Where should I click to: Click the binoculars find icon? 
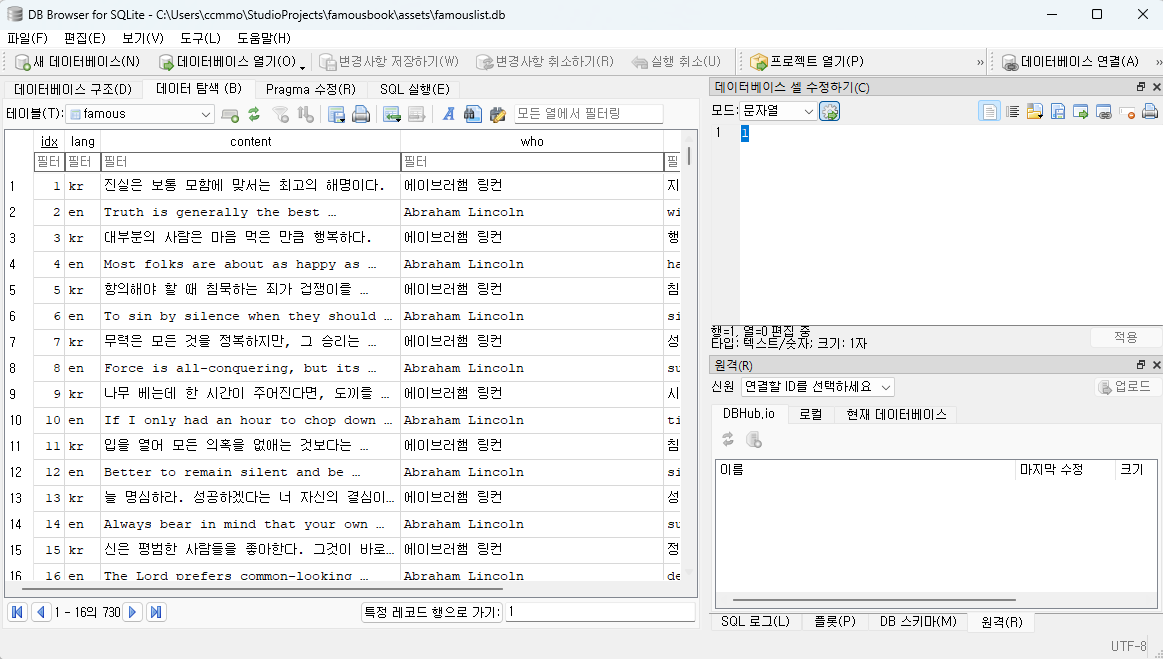(472, 114)
